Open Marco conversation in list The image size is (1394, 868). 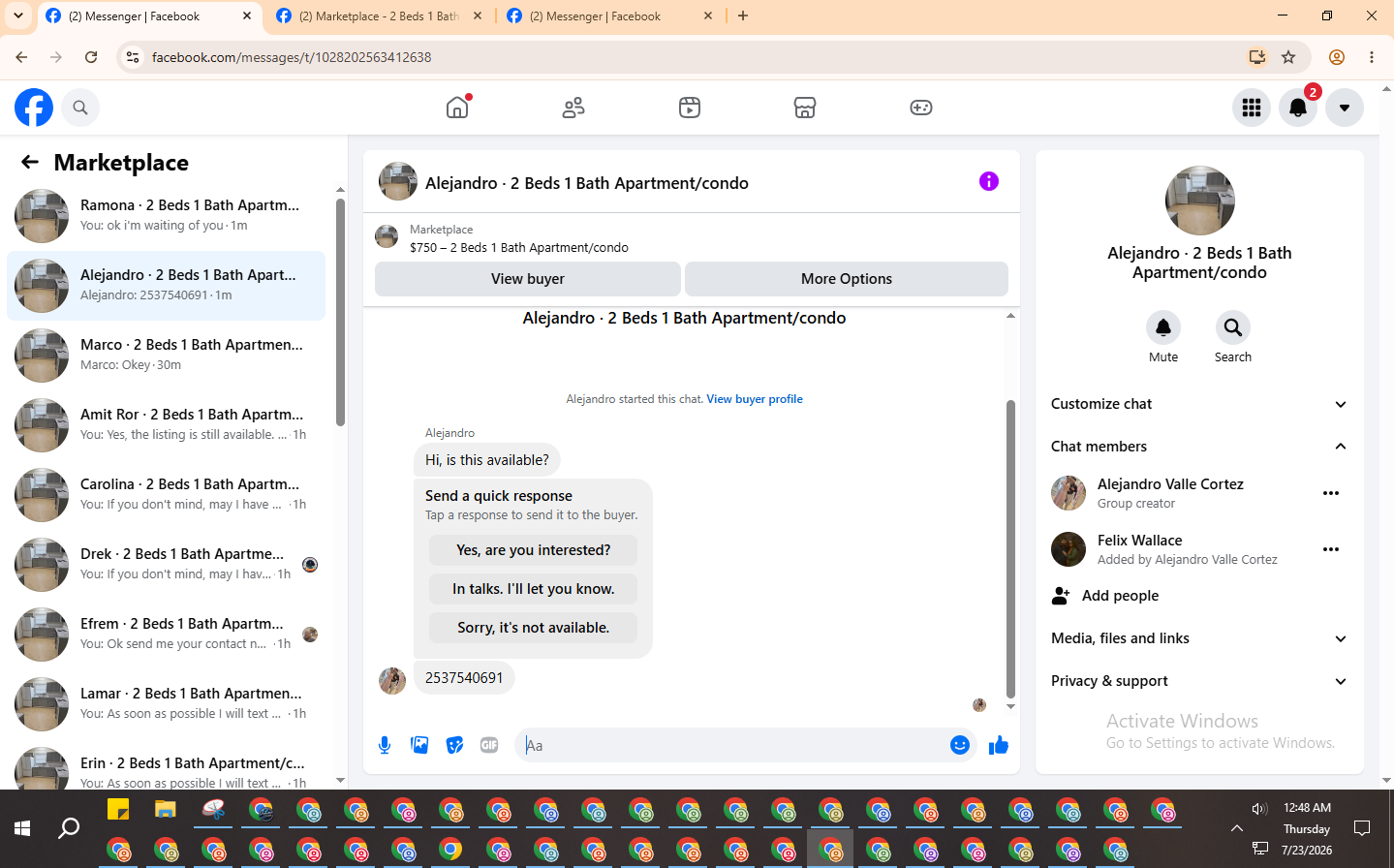166,355
